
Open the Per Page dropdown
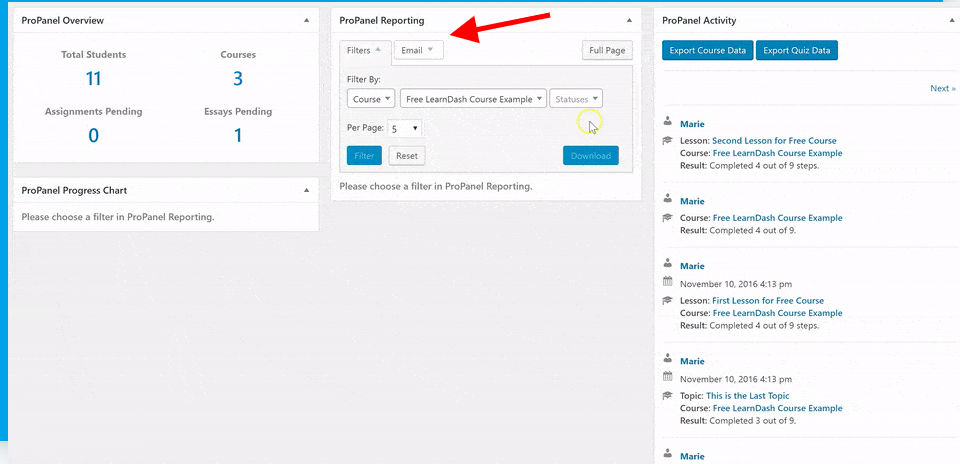coord(405,129)
